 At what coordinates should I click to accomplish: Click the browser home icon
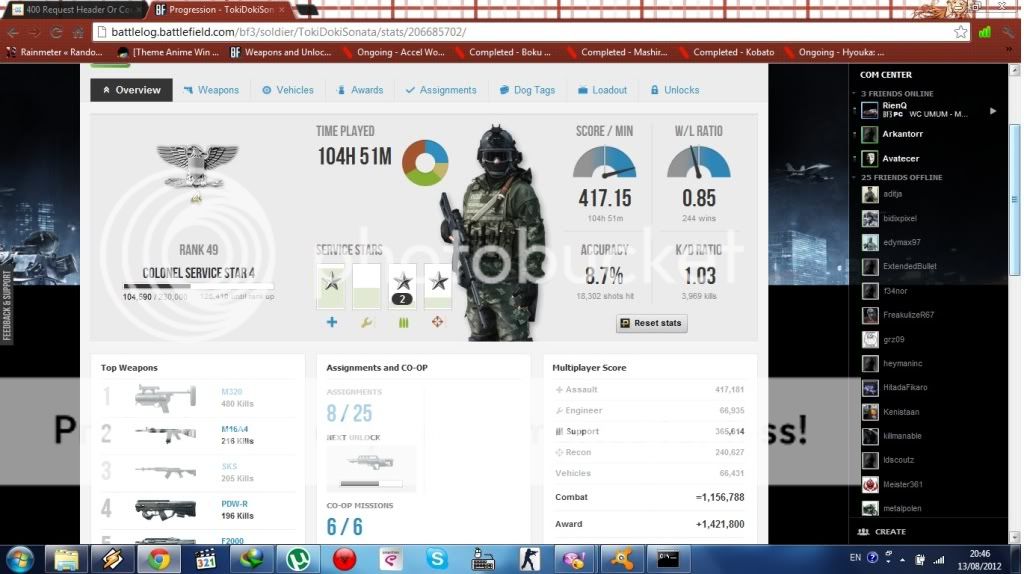pos(78,32)
